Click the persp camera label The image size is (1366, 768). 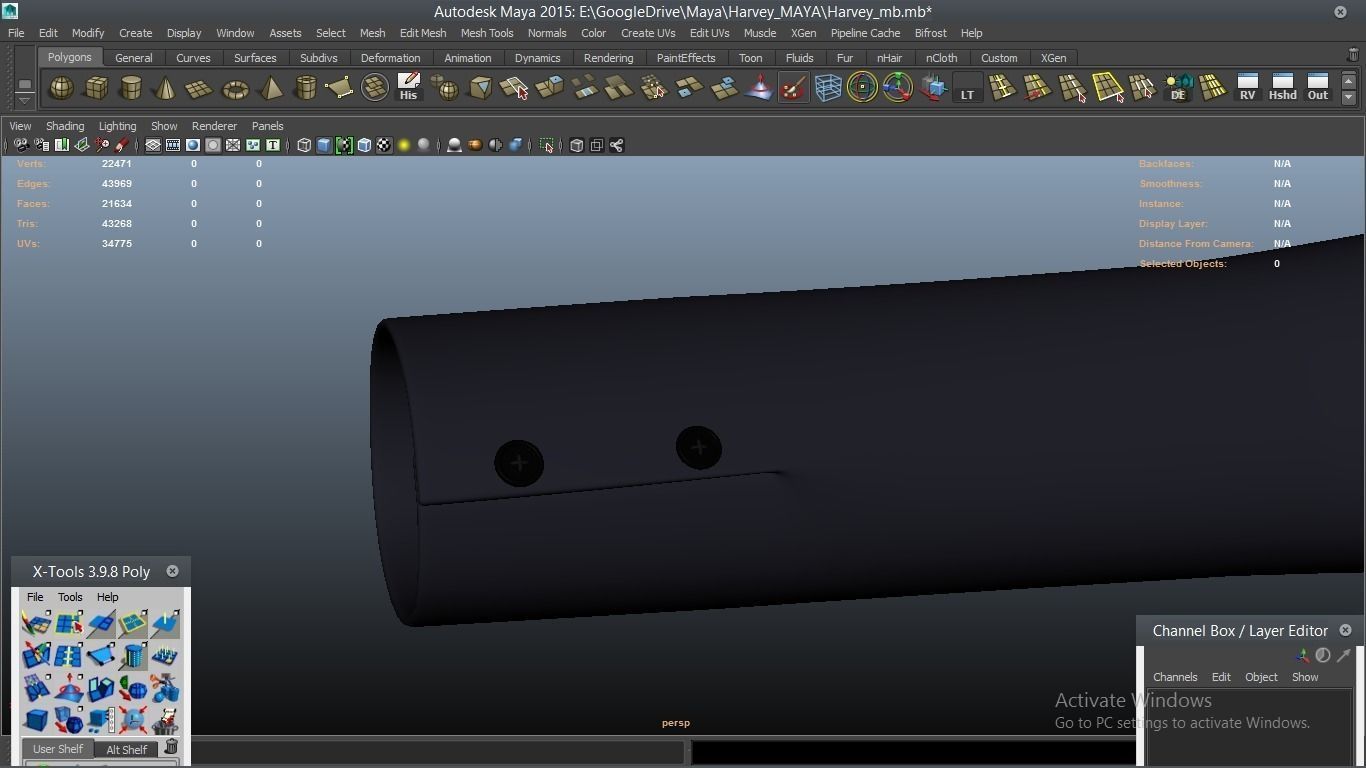(x=676, y=722)
